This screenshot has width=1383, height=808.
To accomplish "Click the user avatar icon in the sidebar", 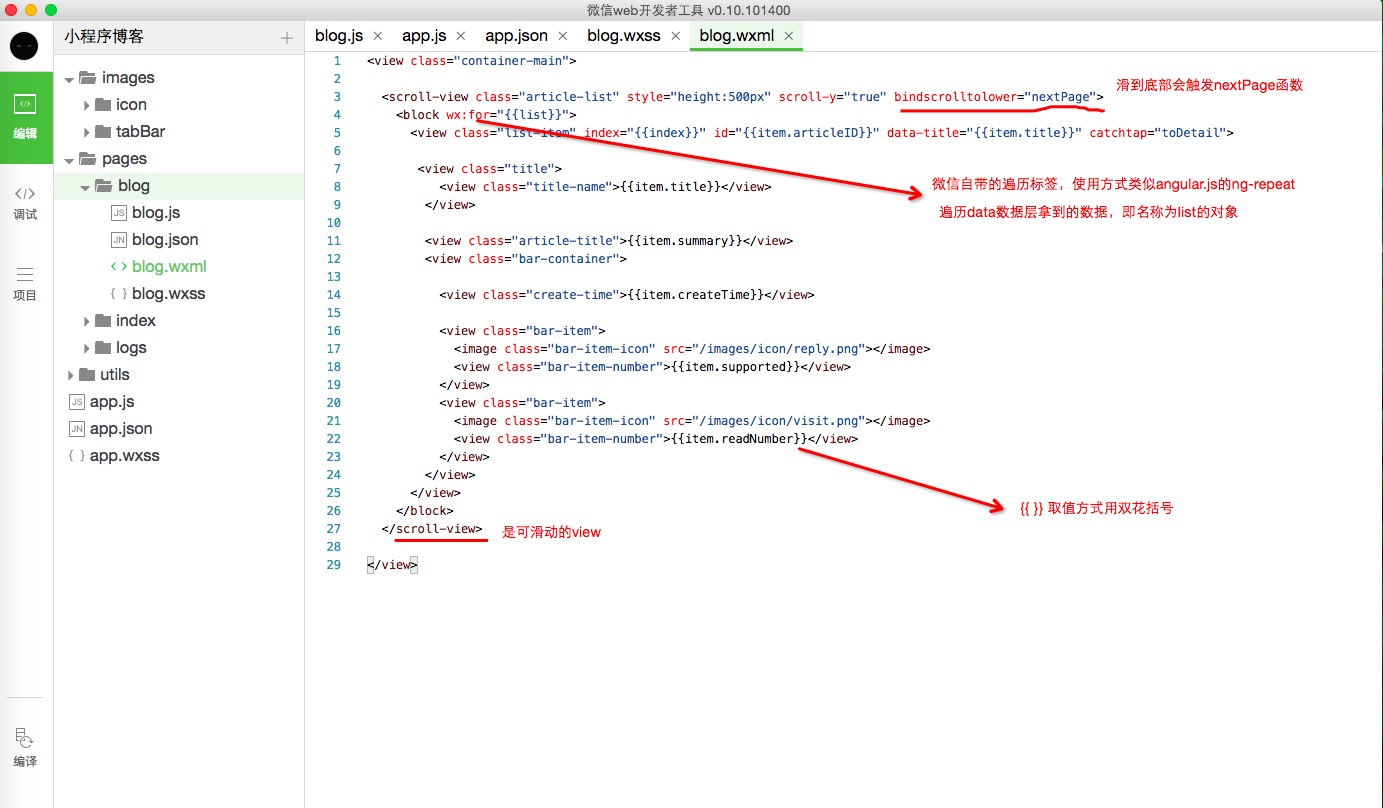I will tap(25, 46).
